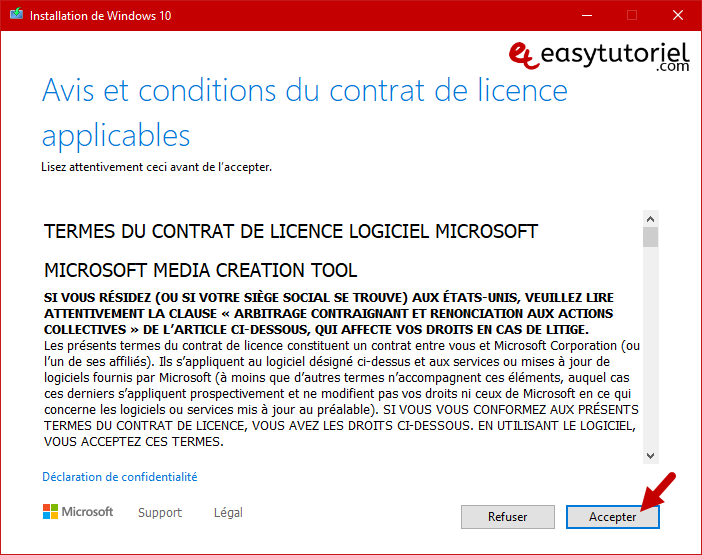Click the 'VOUS ACCEPTEZ CES TERMES.' line
The height and width of the screenshot is (555, 702).
click(133, 442)
